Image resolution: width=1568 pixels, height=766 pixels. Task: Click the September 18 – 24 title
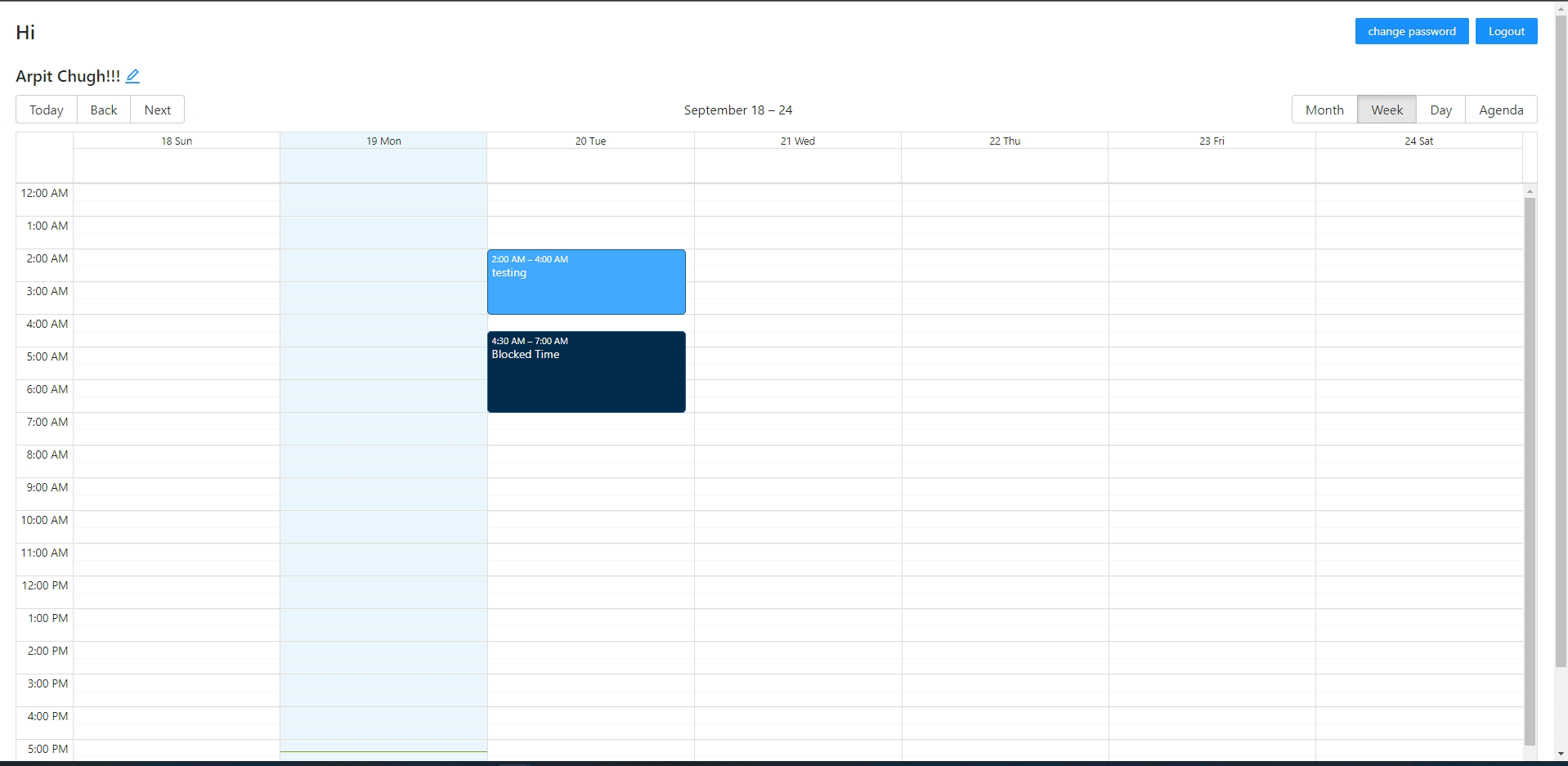pos(737,109)
